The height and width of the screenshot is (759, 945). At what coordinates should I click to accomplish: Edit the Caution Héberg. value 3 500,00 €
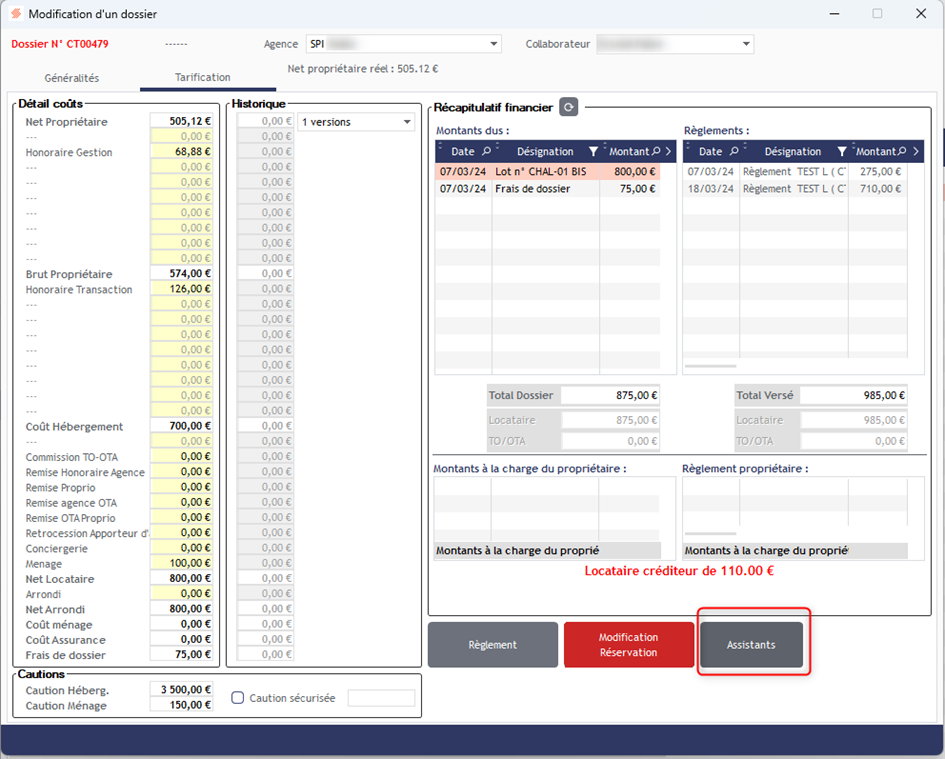pyautogui.click(x=181, y=690)
